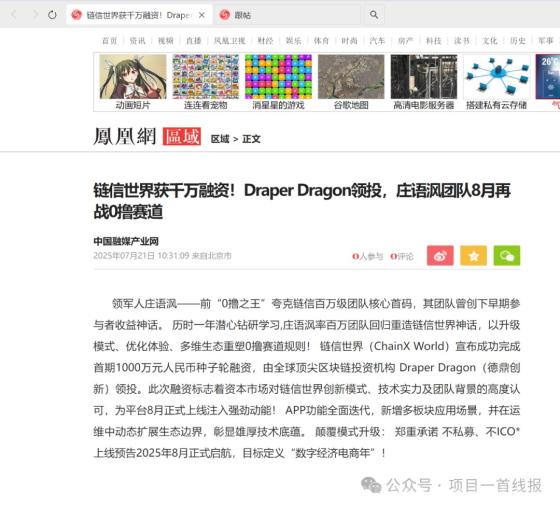The width and height of the screenshot is (560, 508).
Task: Click the 0人参与 participation count
Action: pyautogui.click(x=368, y=256)
